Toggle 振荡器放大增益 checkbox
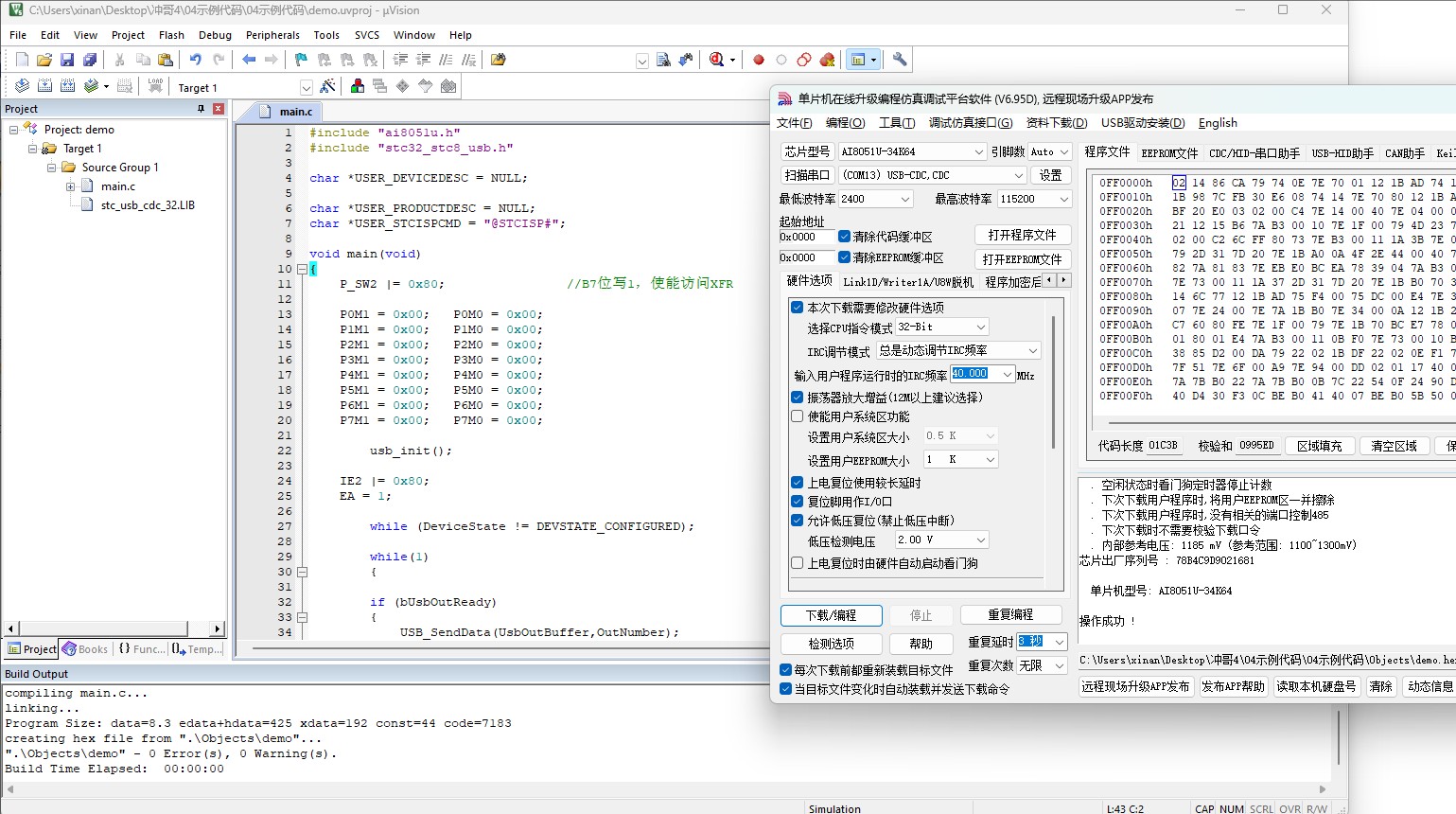 pos(798,398)
